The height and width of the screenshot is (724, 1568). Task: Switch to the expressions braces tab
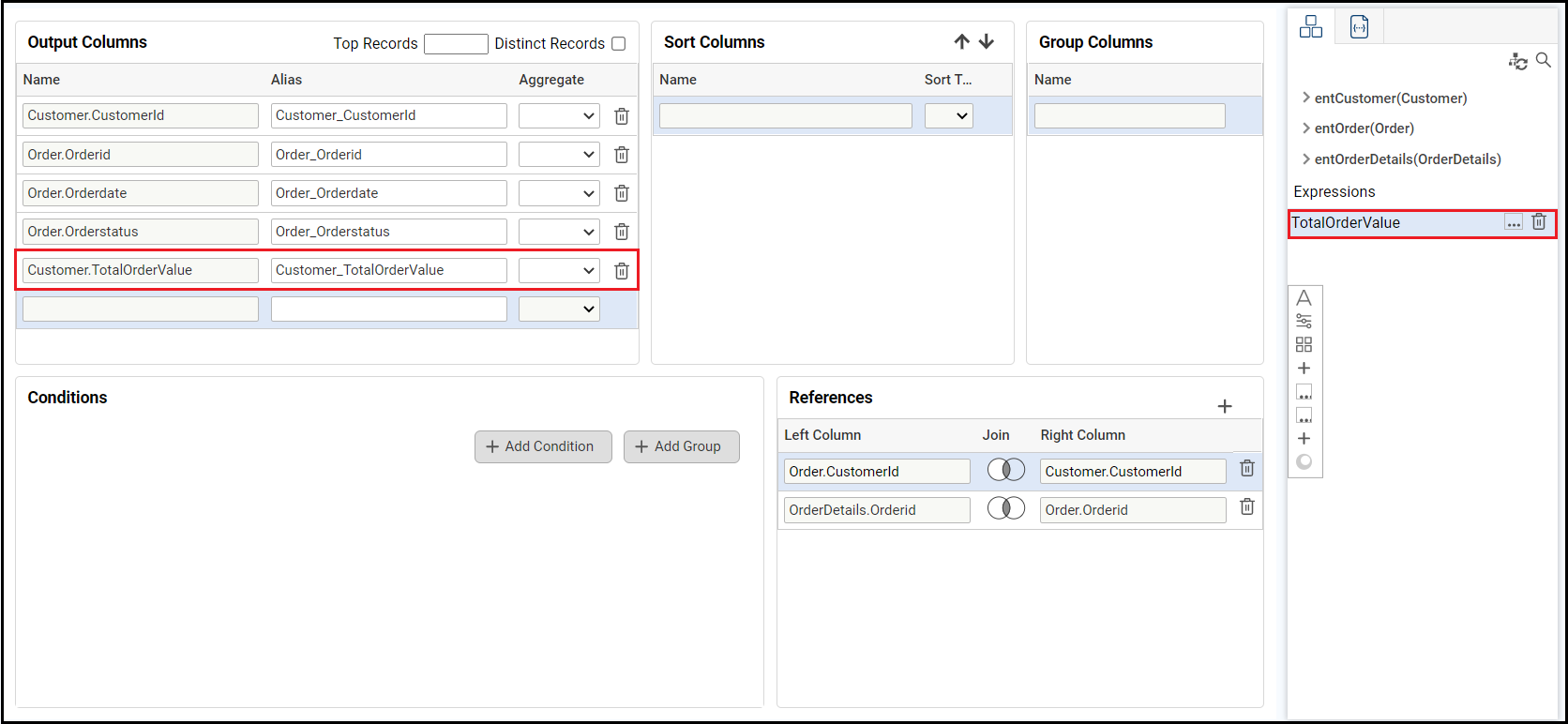click(x=1359, y=27)
